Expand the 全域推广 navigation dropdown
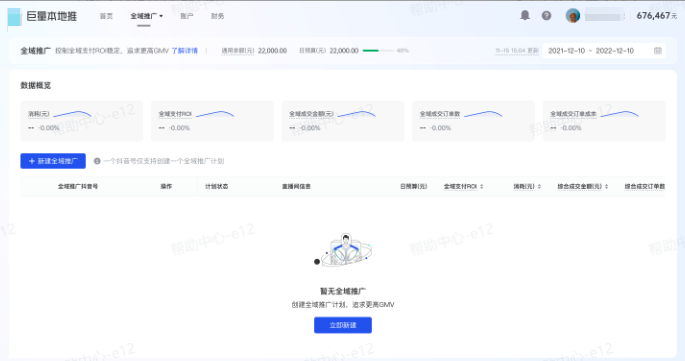This screenshot has height=361, width=685. pos(146,16)
